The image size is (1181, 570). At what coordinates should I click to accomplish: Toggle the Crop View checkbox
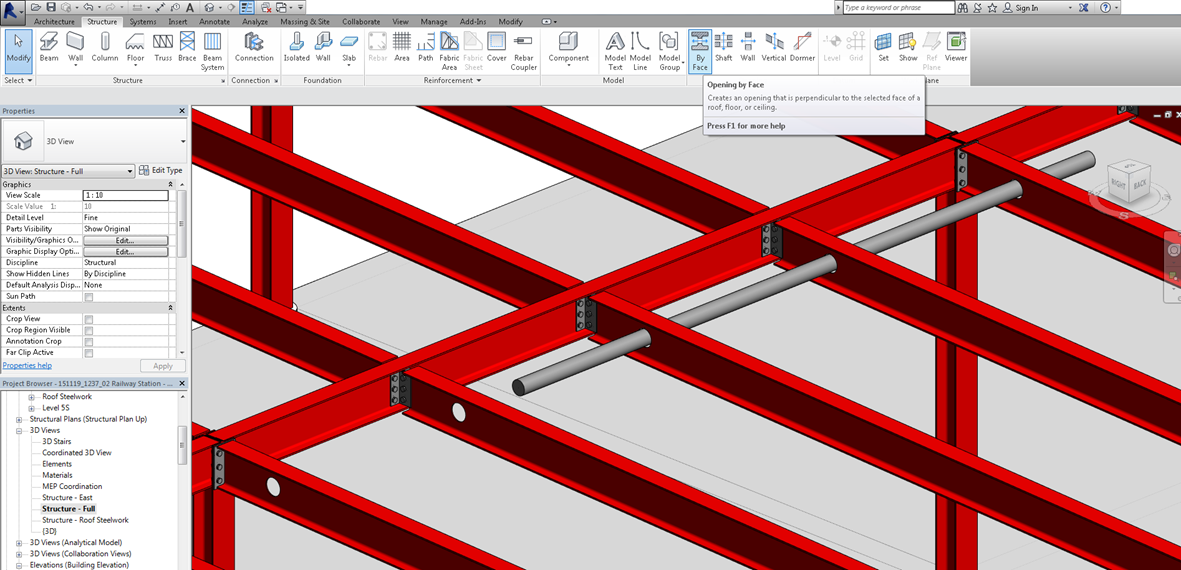(89, 319)
